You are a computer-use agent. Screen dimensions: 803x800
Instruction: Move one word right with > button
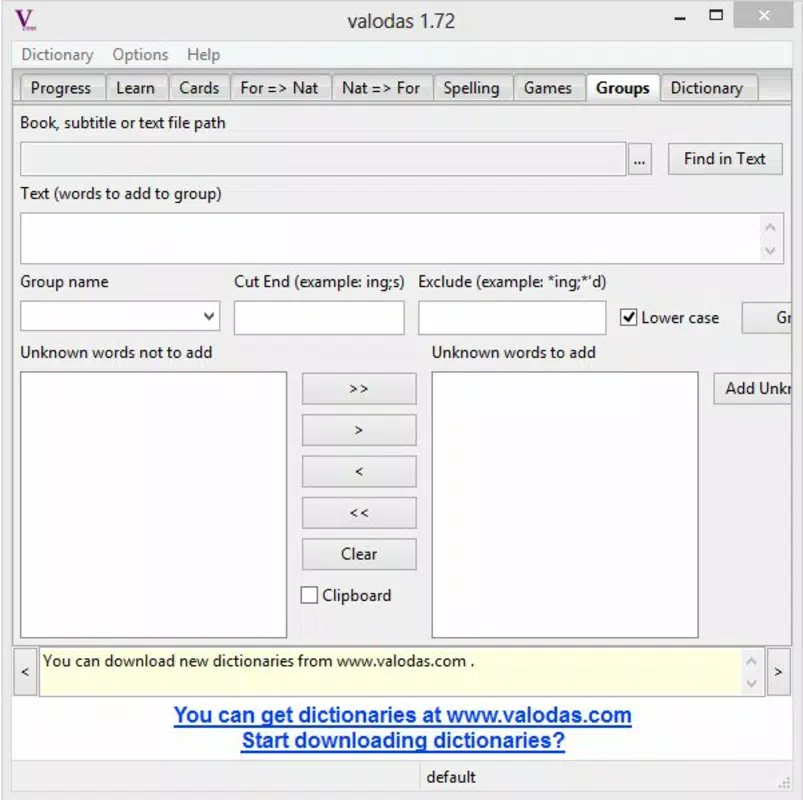click(359, 430)
